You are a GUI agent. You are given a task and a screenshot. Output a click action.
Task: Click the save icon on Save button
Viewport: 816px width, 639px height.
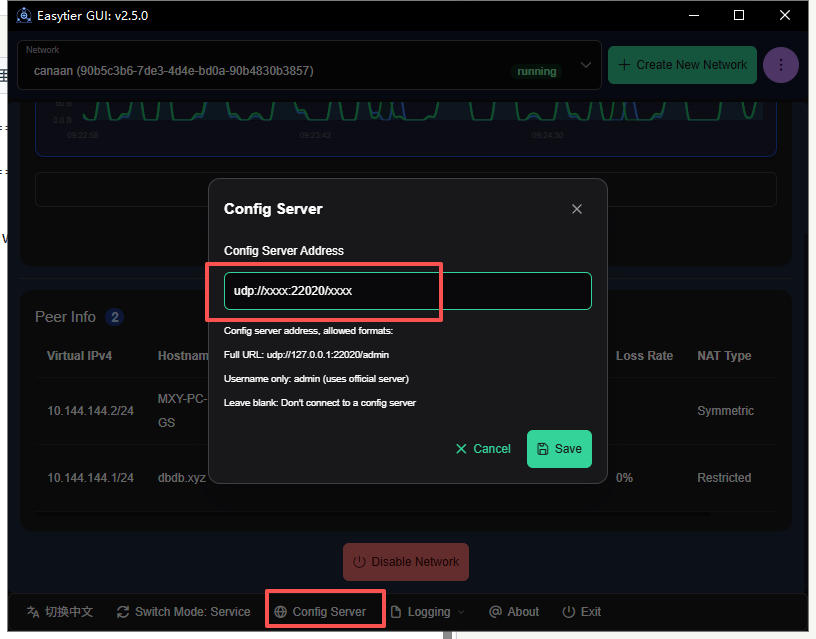(x=543, y=449)
